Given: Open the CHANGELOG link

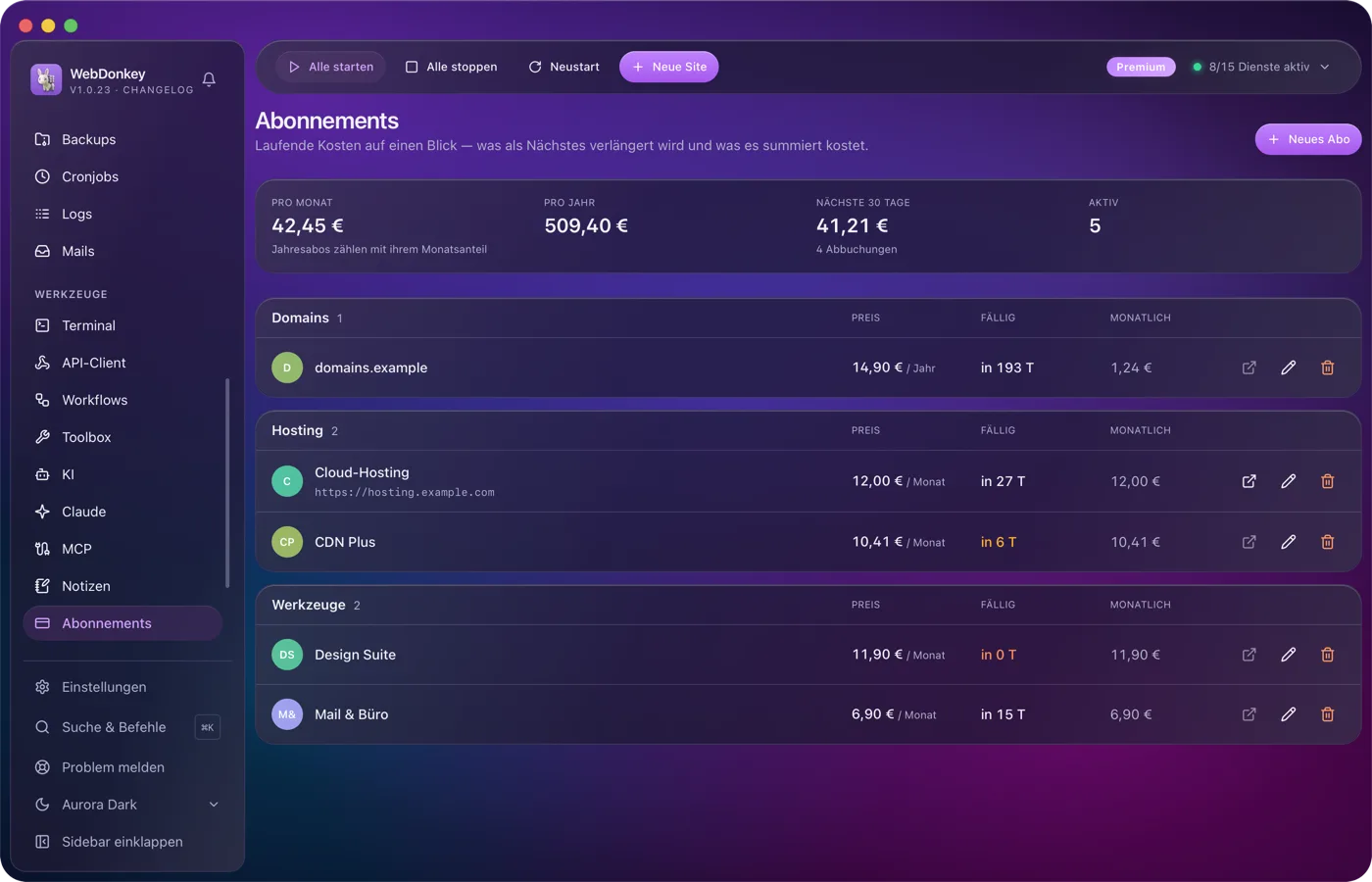Looking at the screenshot, I should point(158,90).
